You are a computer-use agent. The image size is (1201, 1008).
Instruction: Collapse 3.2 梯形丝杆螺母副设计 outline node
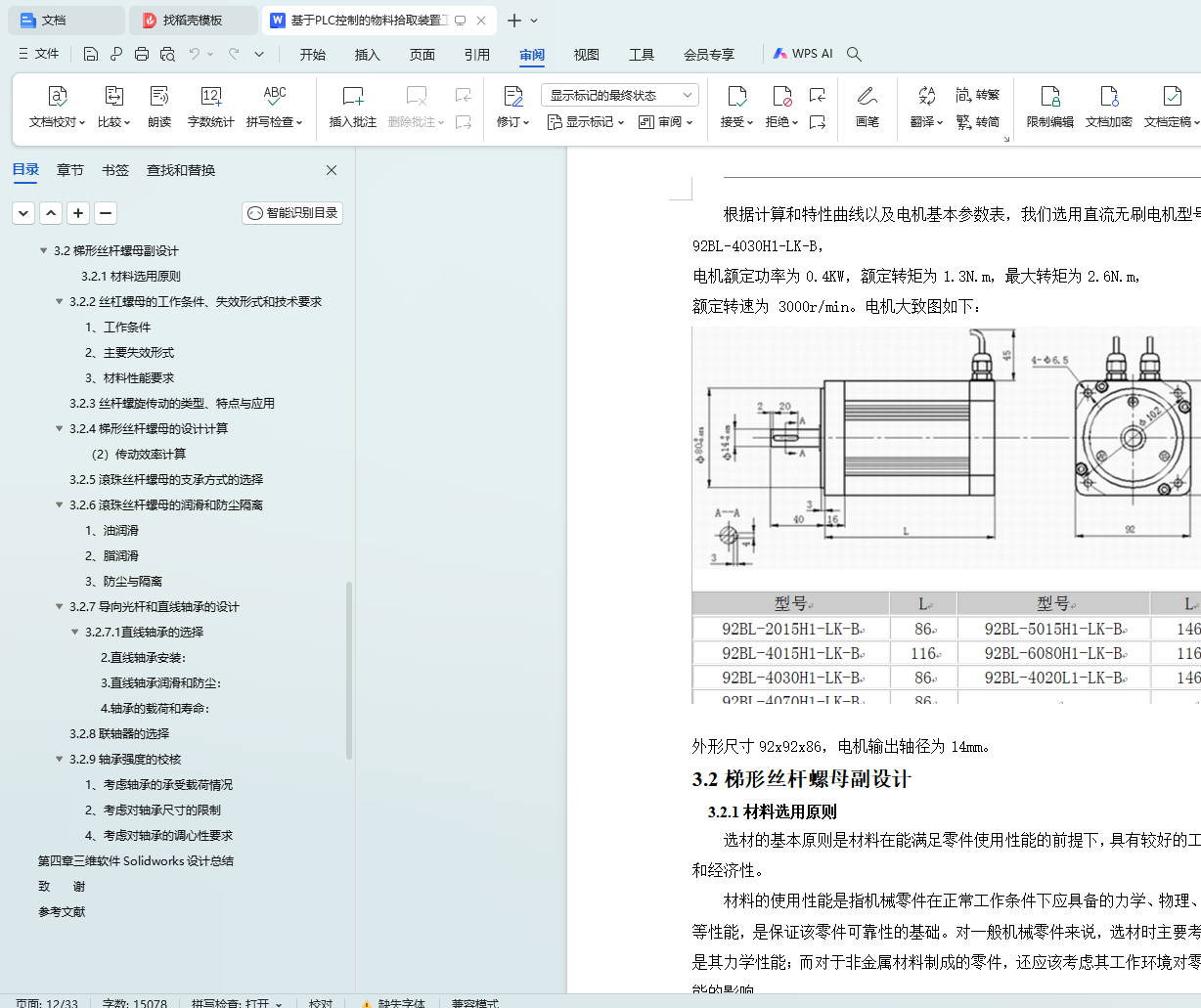(x=44, y=251)
